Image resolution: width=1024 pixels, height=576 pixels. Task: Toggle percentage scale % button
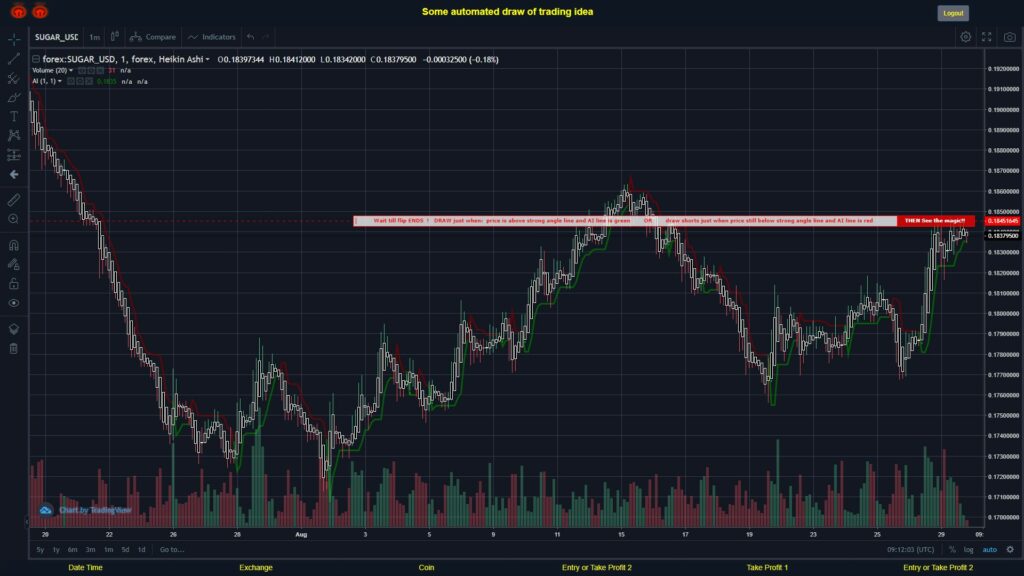pos(952,550)
